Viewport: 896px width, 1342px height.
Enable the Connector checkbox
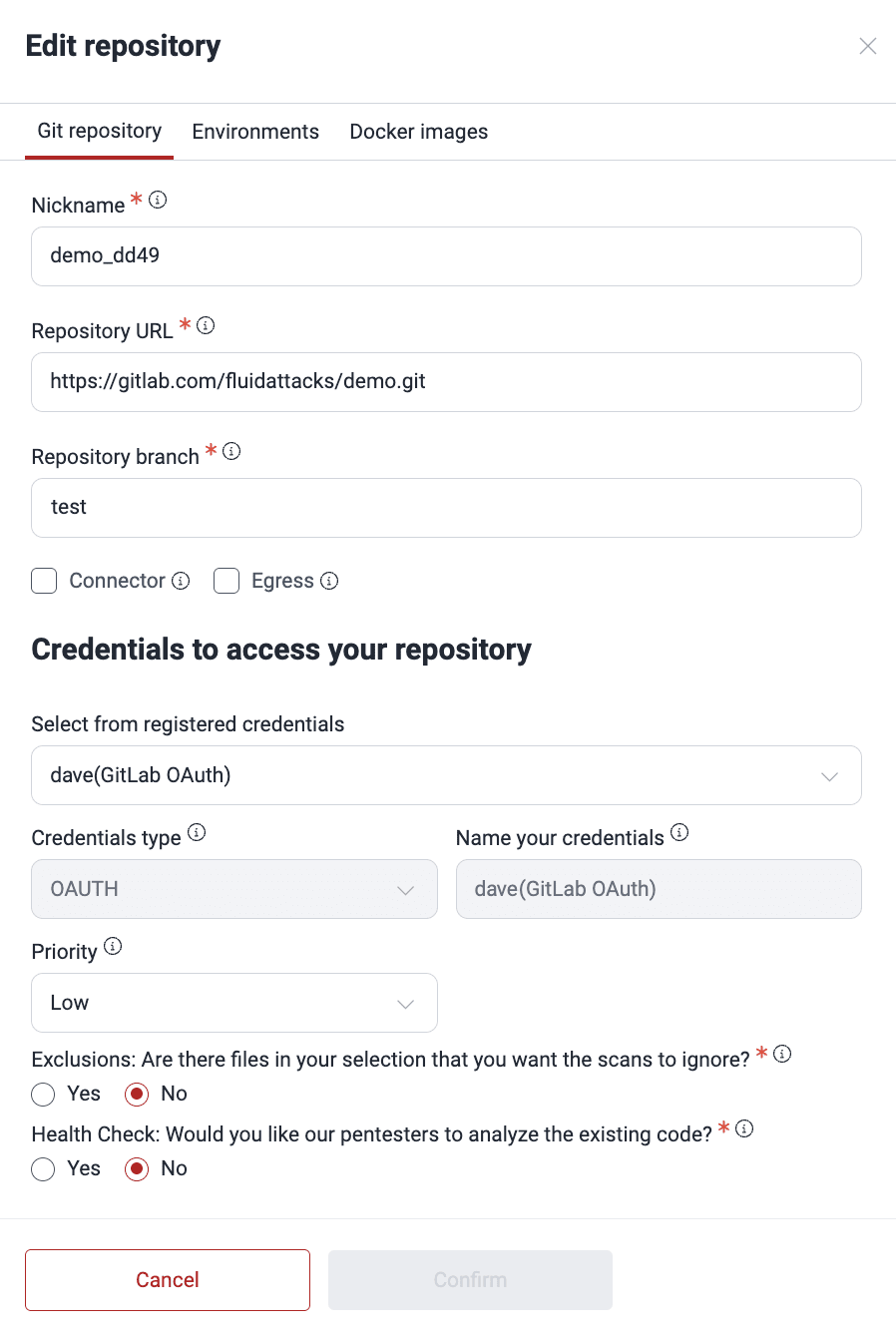[44, 581]
